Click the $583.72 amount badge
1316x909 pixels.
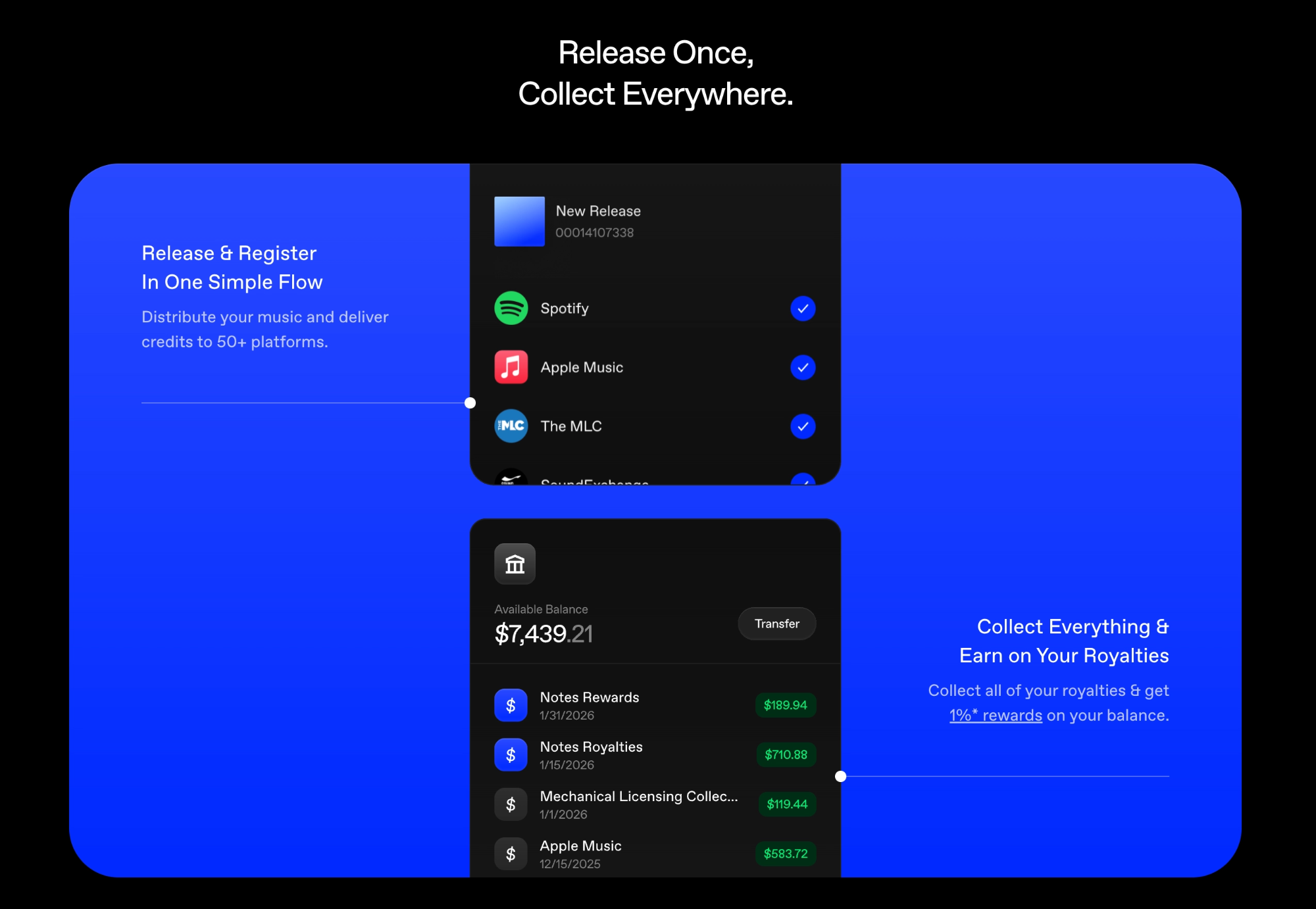pyautogui.click(x=786, y=854)
